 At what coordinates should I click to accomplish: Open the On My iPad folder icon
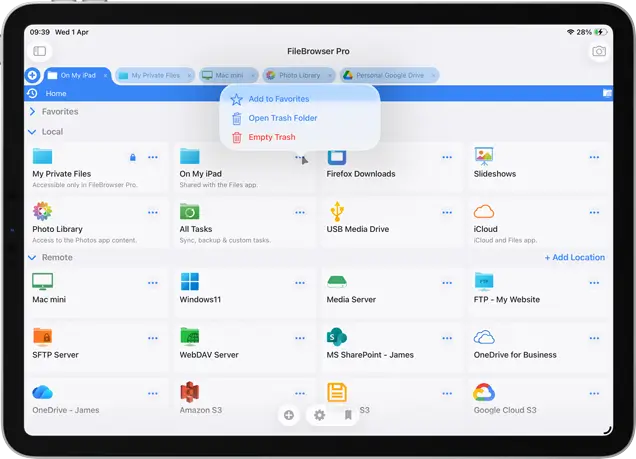pyautogui.click(x=189, y=156)
